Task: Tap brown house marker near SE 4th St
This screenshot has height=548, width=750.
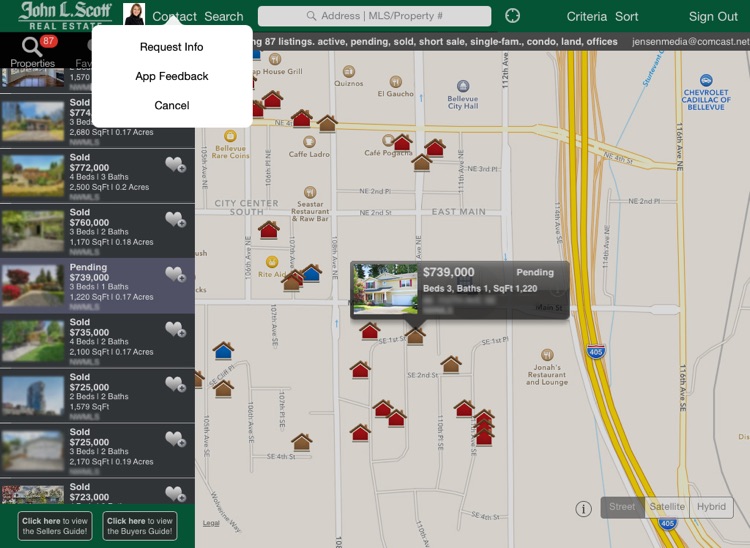Action: click(302, 442)
